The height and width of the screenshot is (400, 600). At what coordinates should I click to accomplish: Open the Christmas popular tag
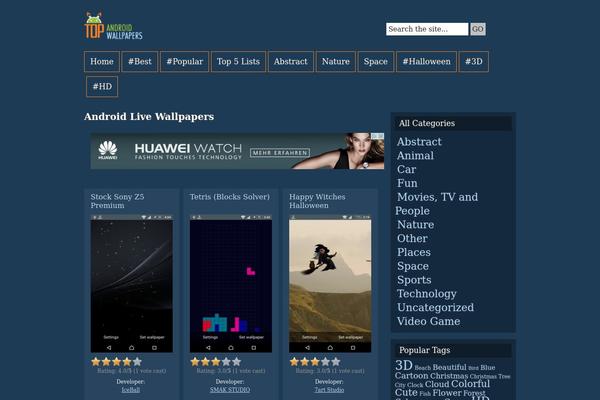[x=449, y=376]
